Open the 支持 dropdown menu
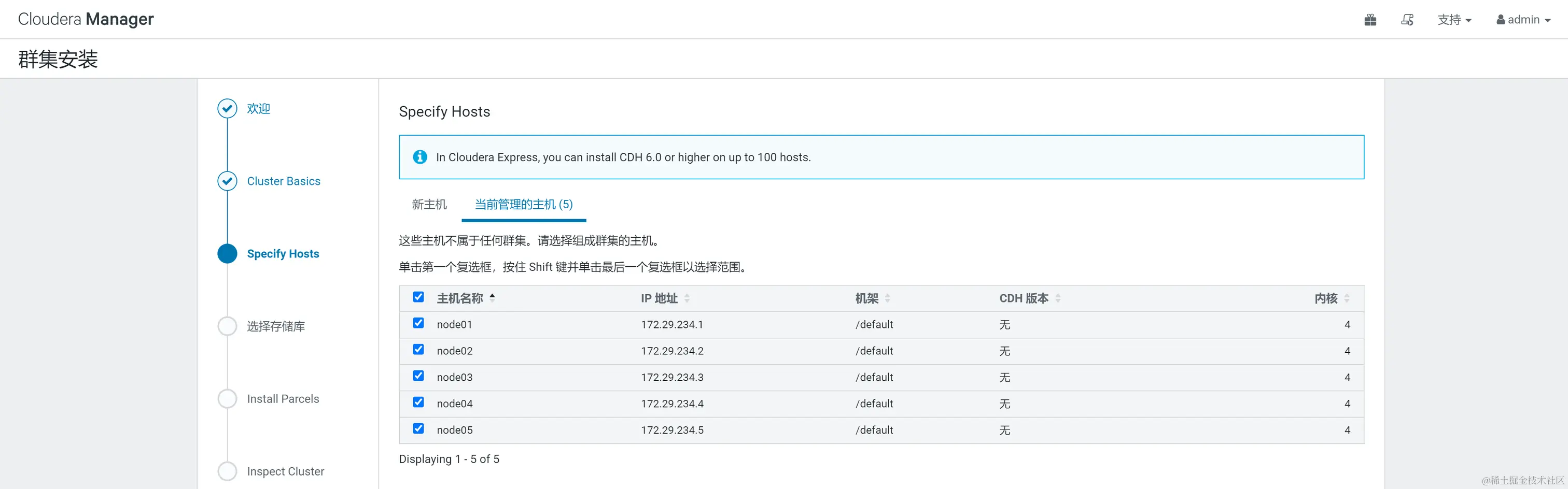1568x489 pixels. (1454, 20)
